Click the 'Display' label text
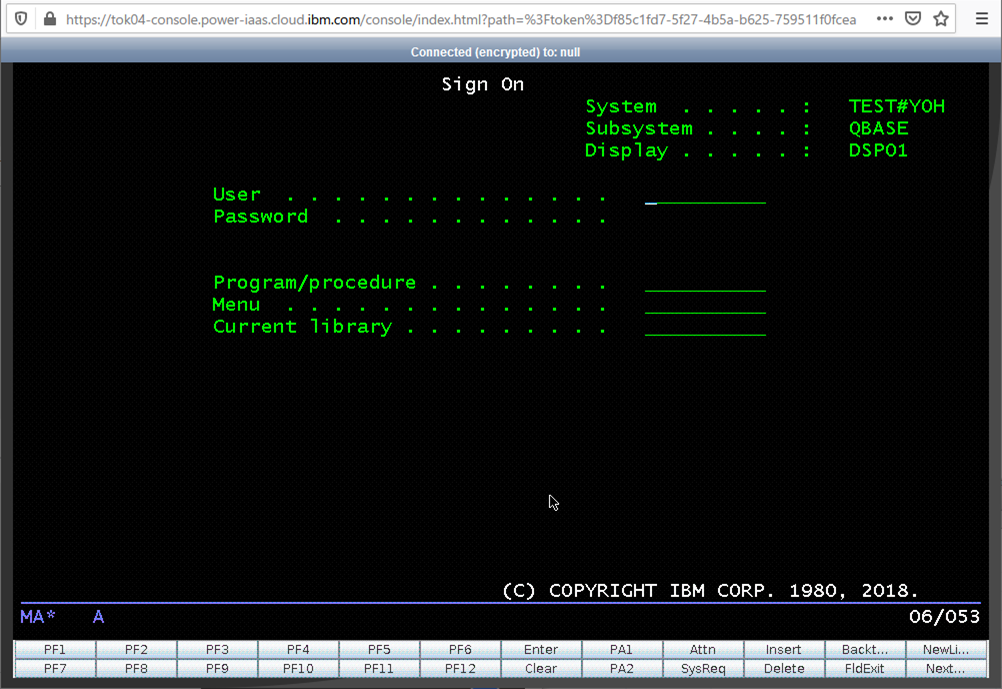Screen dimensions: 1002x689 [626, 151]
